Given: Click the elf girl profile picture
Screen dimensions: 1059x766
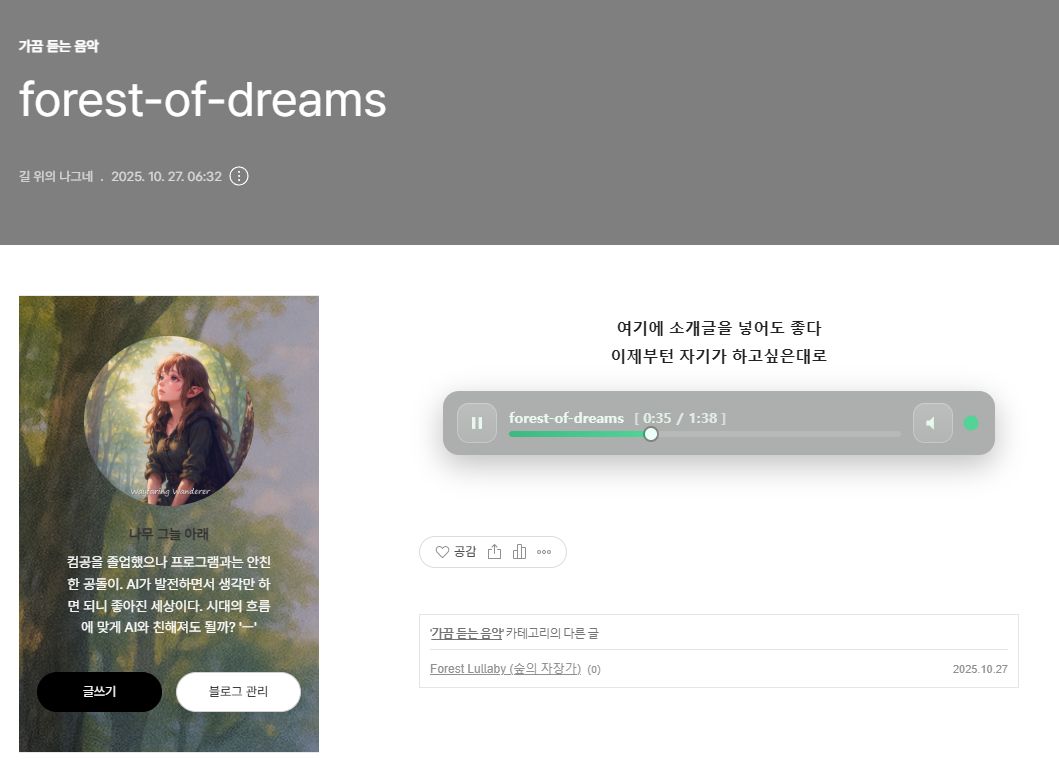Looking at the screenshot, I should click(169, 420).
